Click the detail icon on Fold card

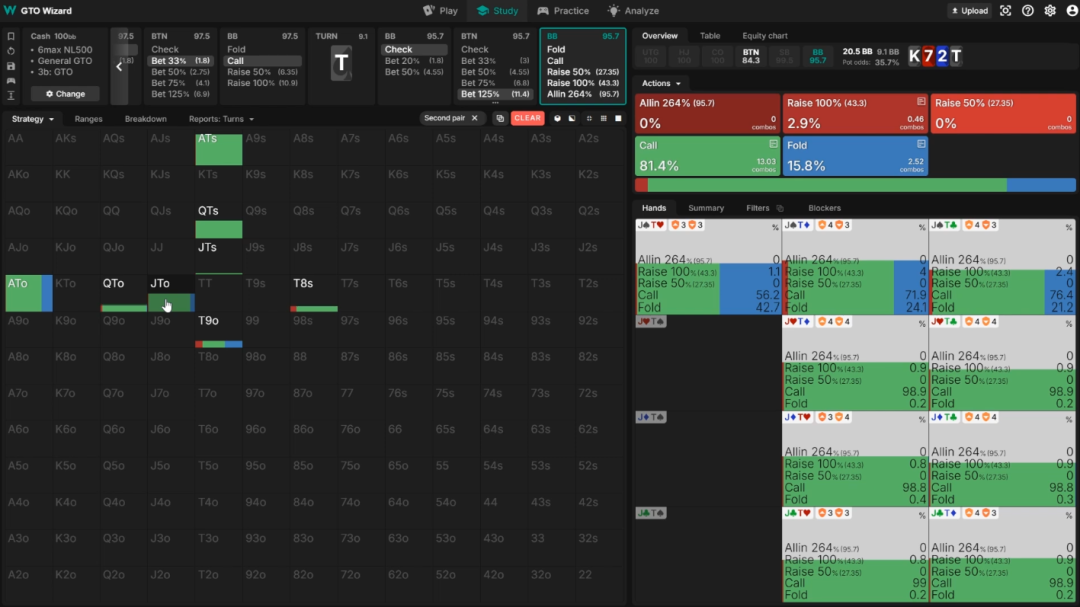[x=921, y=144]
